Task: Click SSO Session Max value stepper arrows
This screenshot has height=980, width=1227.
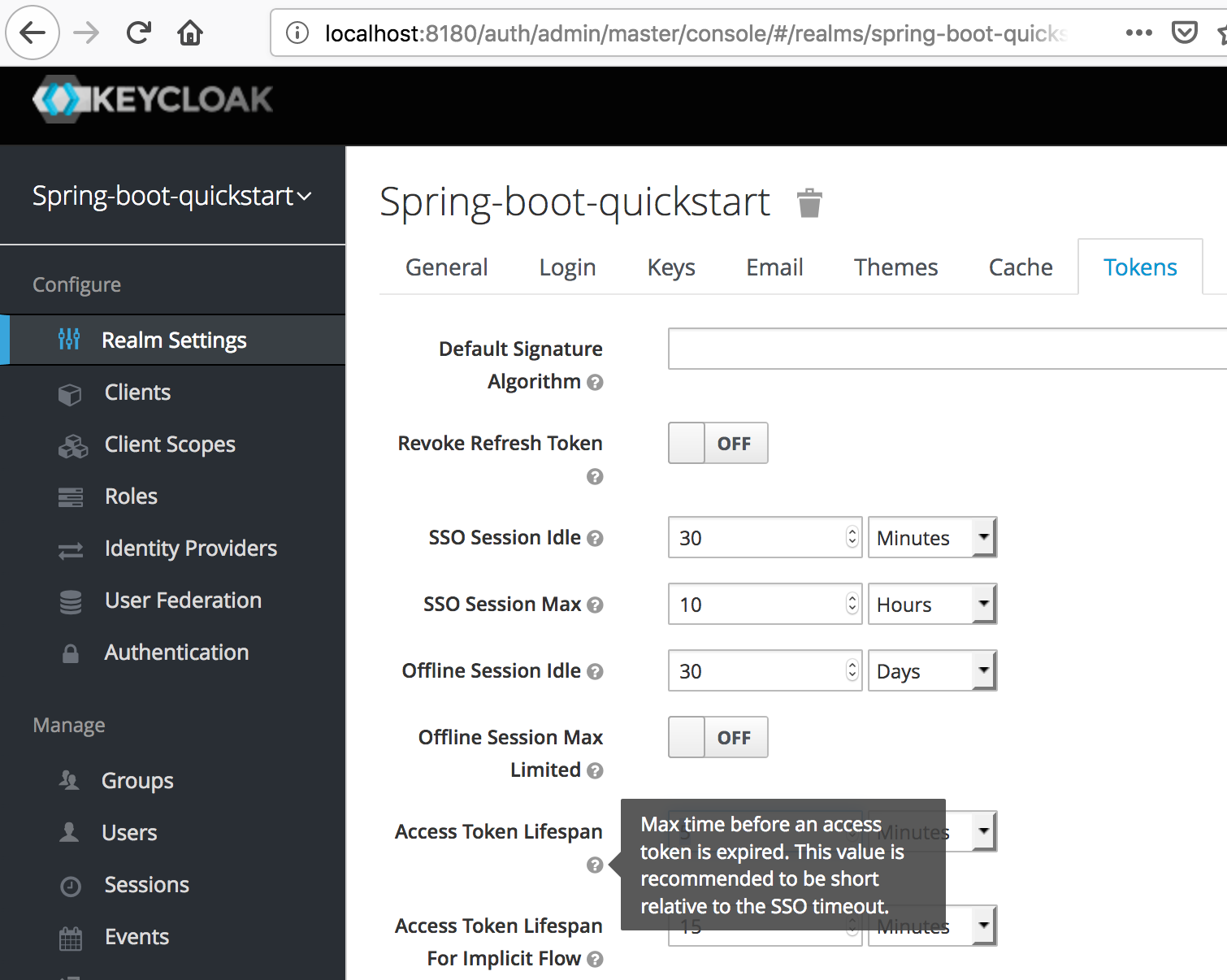Action: pyautogui.click(x=852, y=604)
